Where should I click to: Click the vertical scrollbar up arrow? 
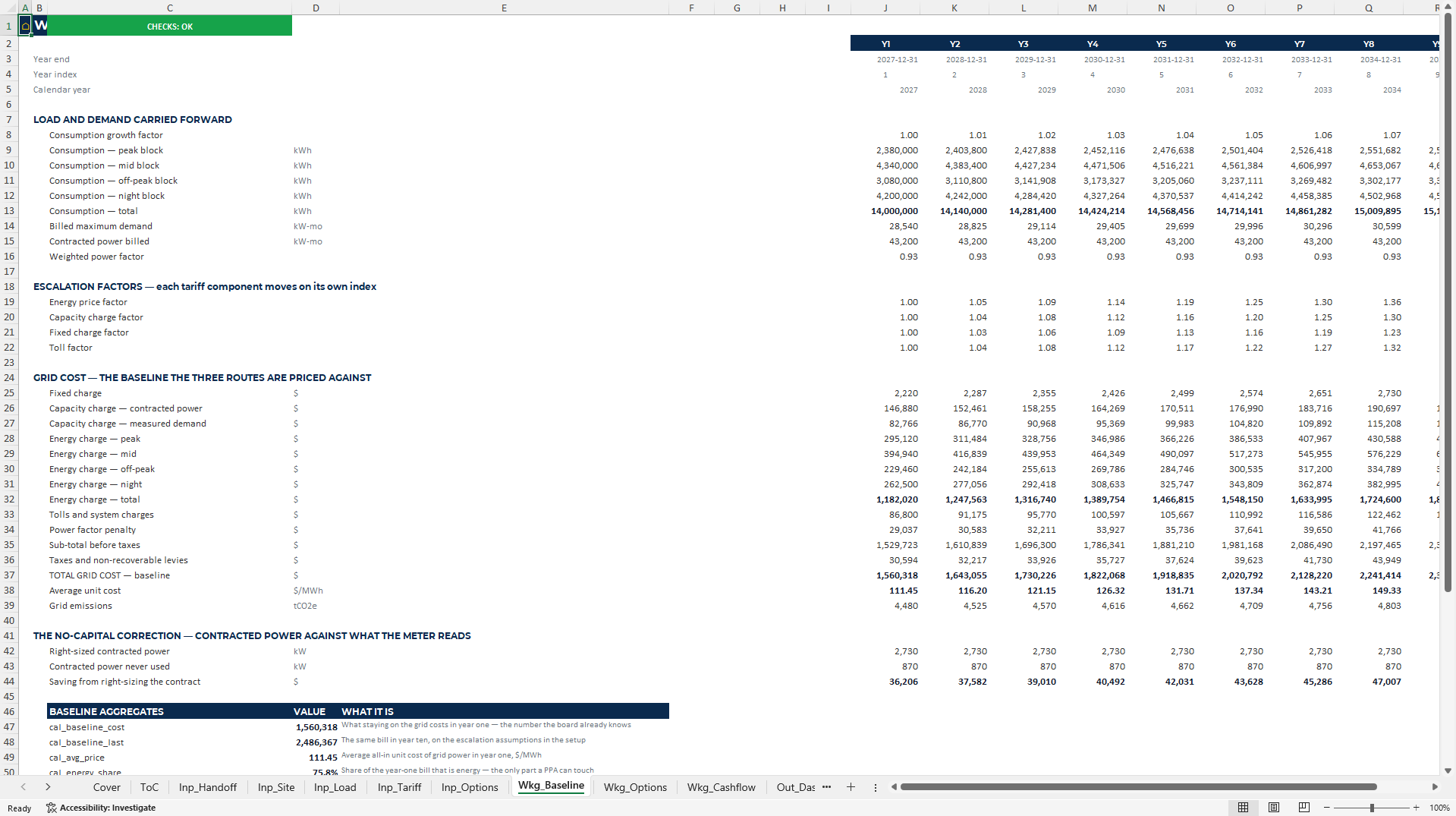pyautogui.click(x=1448, y=7)
